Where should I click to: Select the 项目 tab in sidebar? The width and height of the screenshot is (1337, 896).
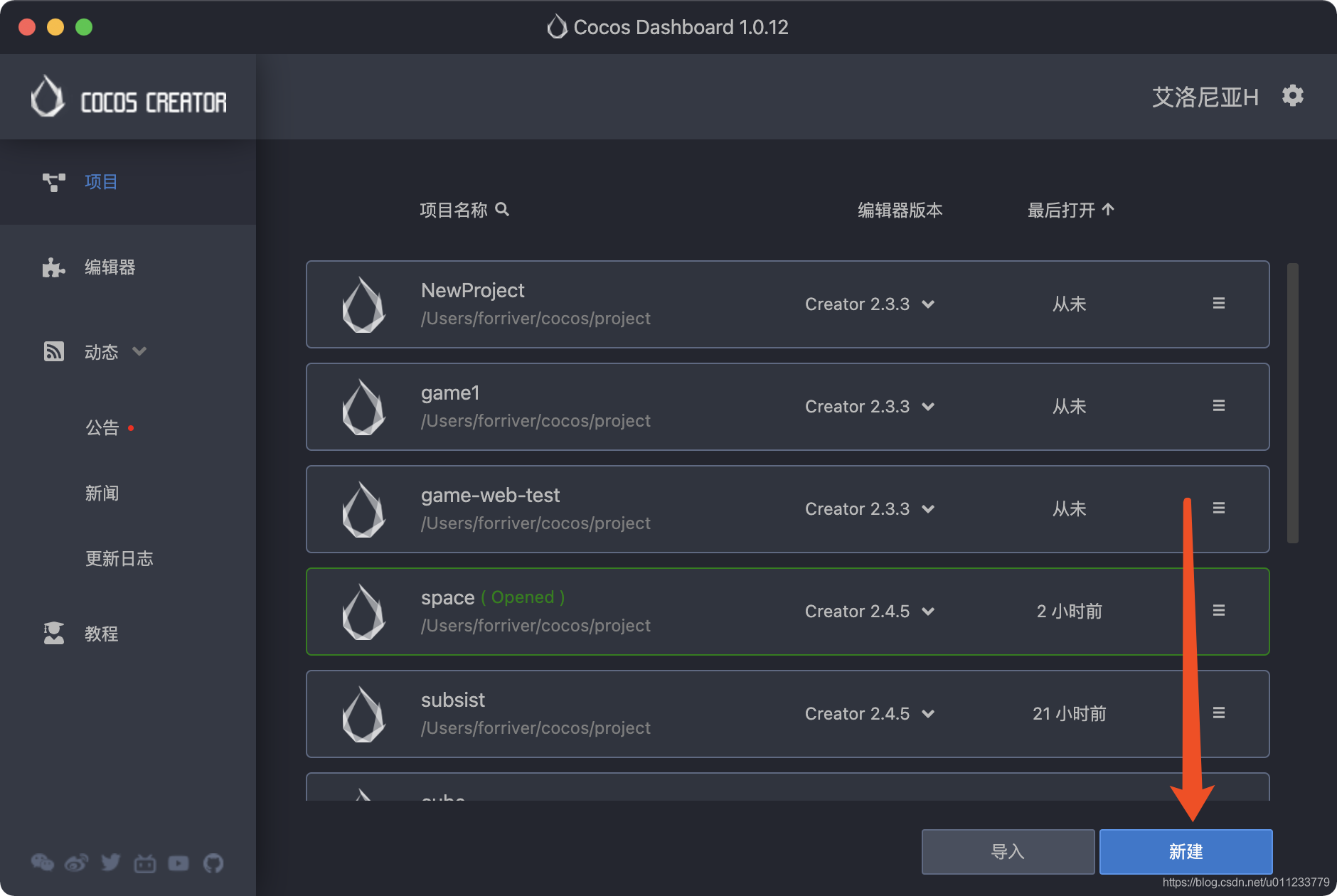128,182
